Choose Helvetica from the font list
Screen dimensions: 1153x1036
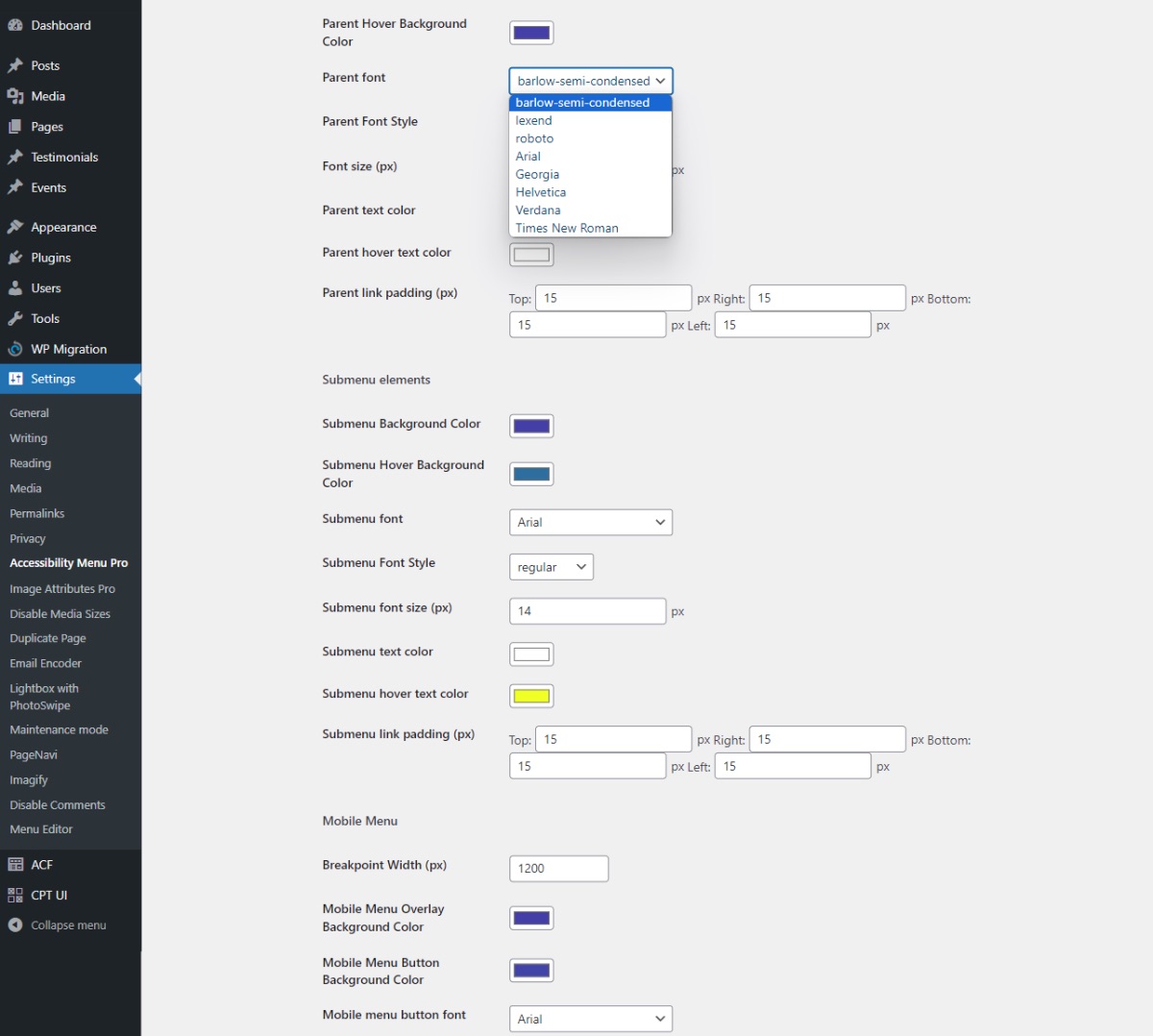point(590,192)
